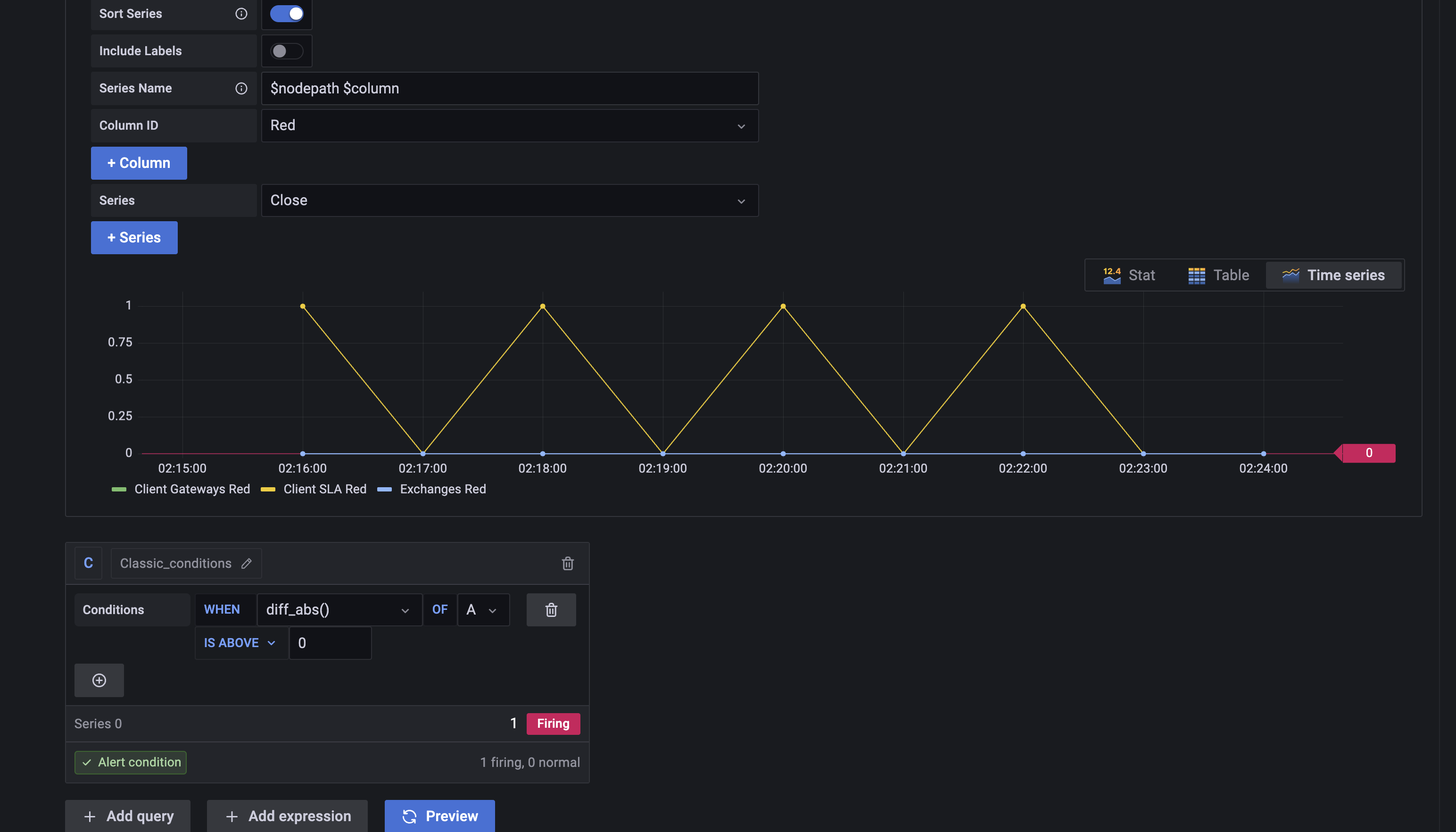Click the Series Name info icon
Viewport: 1456px width, 832px height.
click(x=241, y=89)
